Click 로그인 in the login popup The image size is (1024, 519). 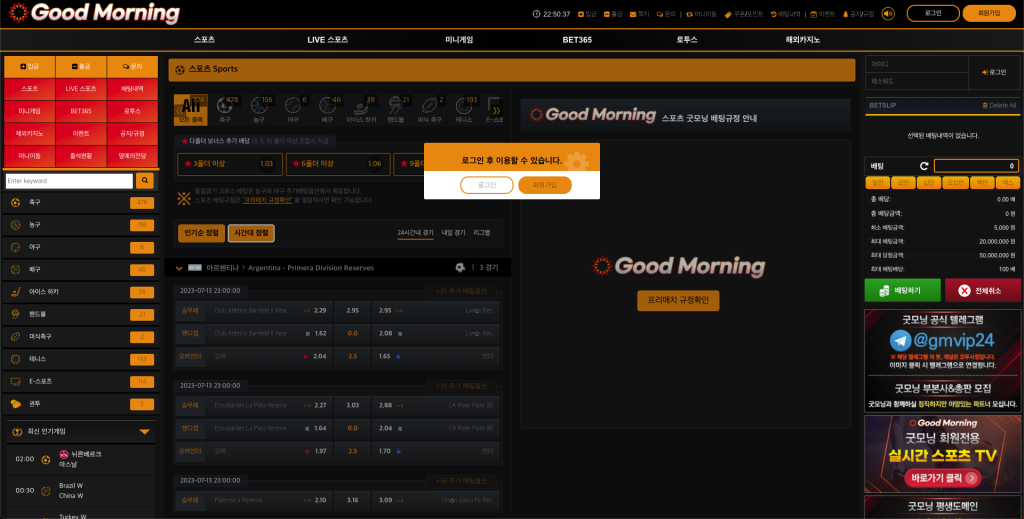(x=487, y=185)
